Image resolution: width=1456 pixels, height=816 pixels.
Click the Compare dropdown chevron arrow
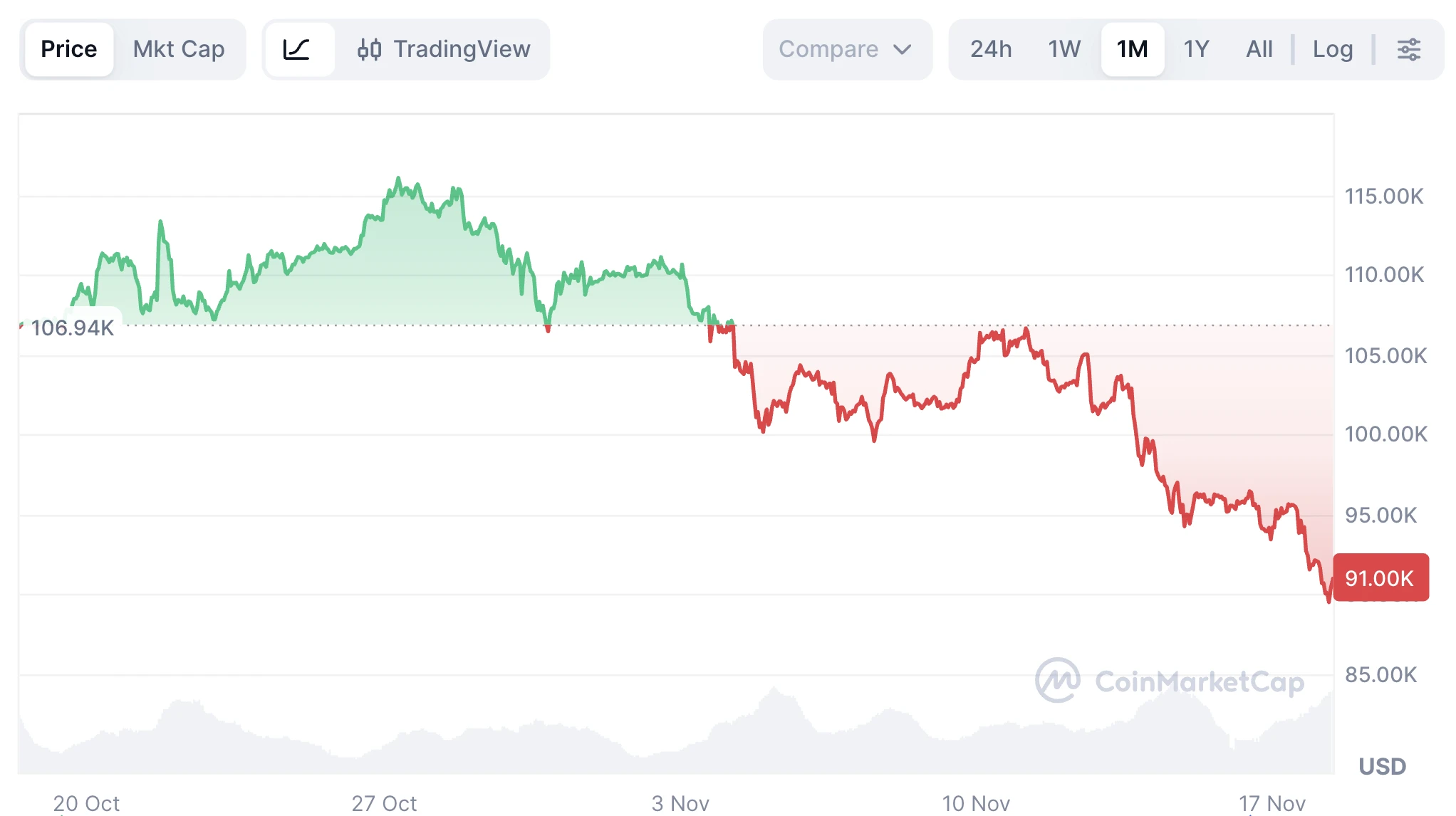903,49
